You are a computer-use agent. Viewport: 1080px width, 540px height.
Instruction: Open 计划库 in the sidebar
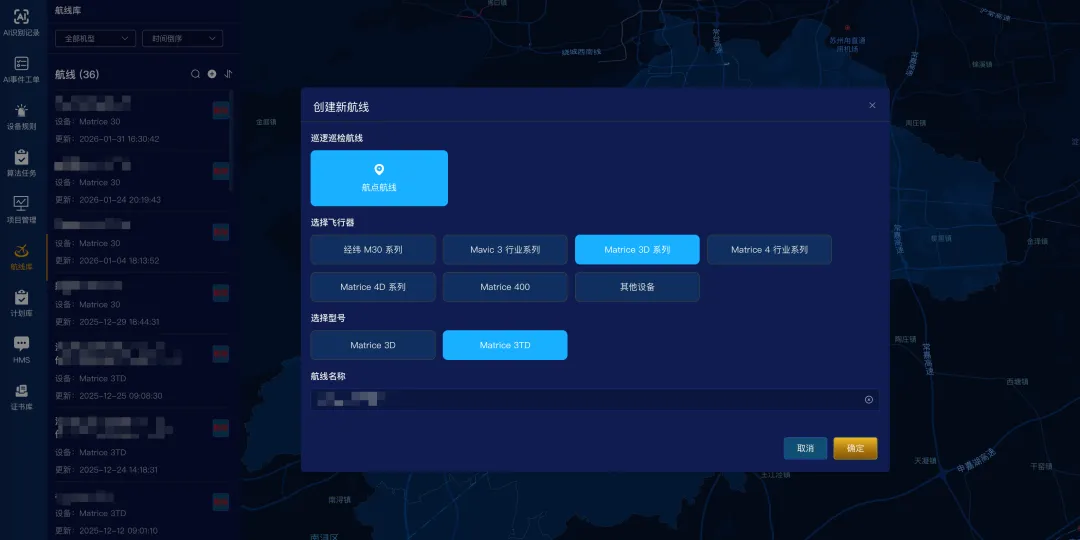21,303
